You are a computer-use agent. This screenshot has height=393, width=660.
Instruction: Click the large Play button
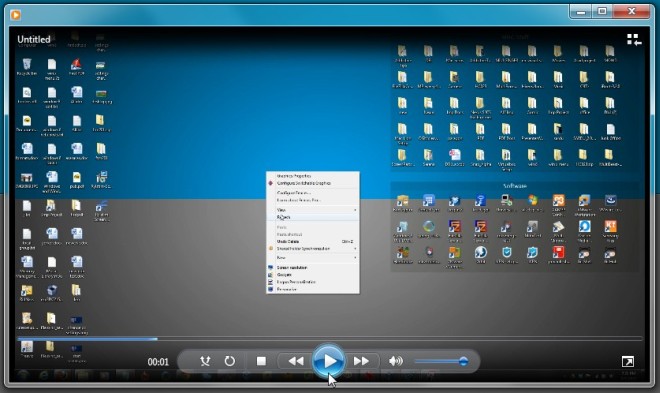click(x=329, y=361)
